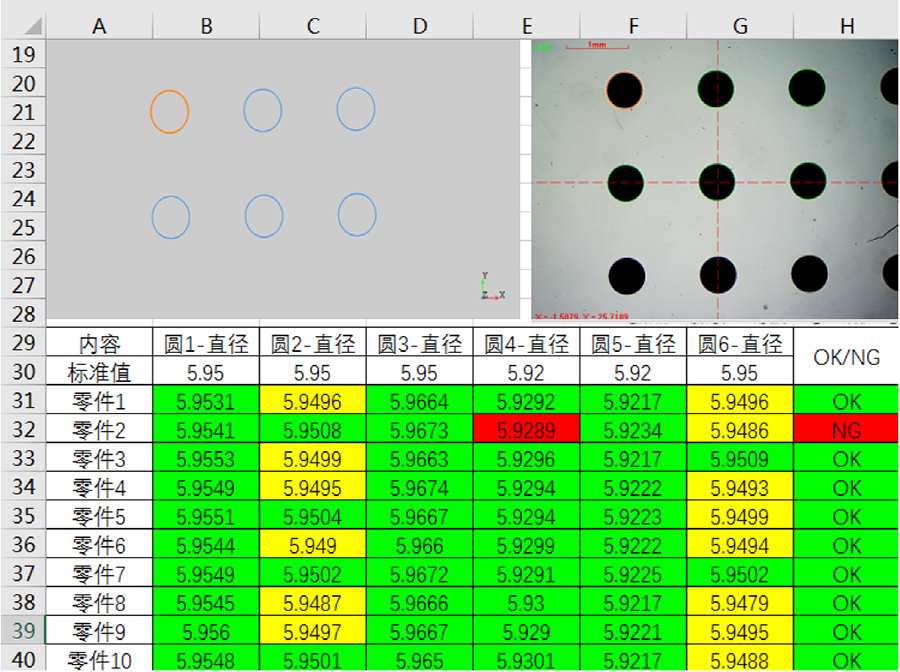Click the hole at the red crosshair intersection
The image size is (900, 672).
tap(717, 182)
